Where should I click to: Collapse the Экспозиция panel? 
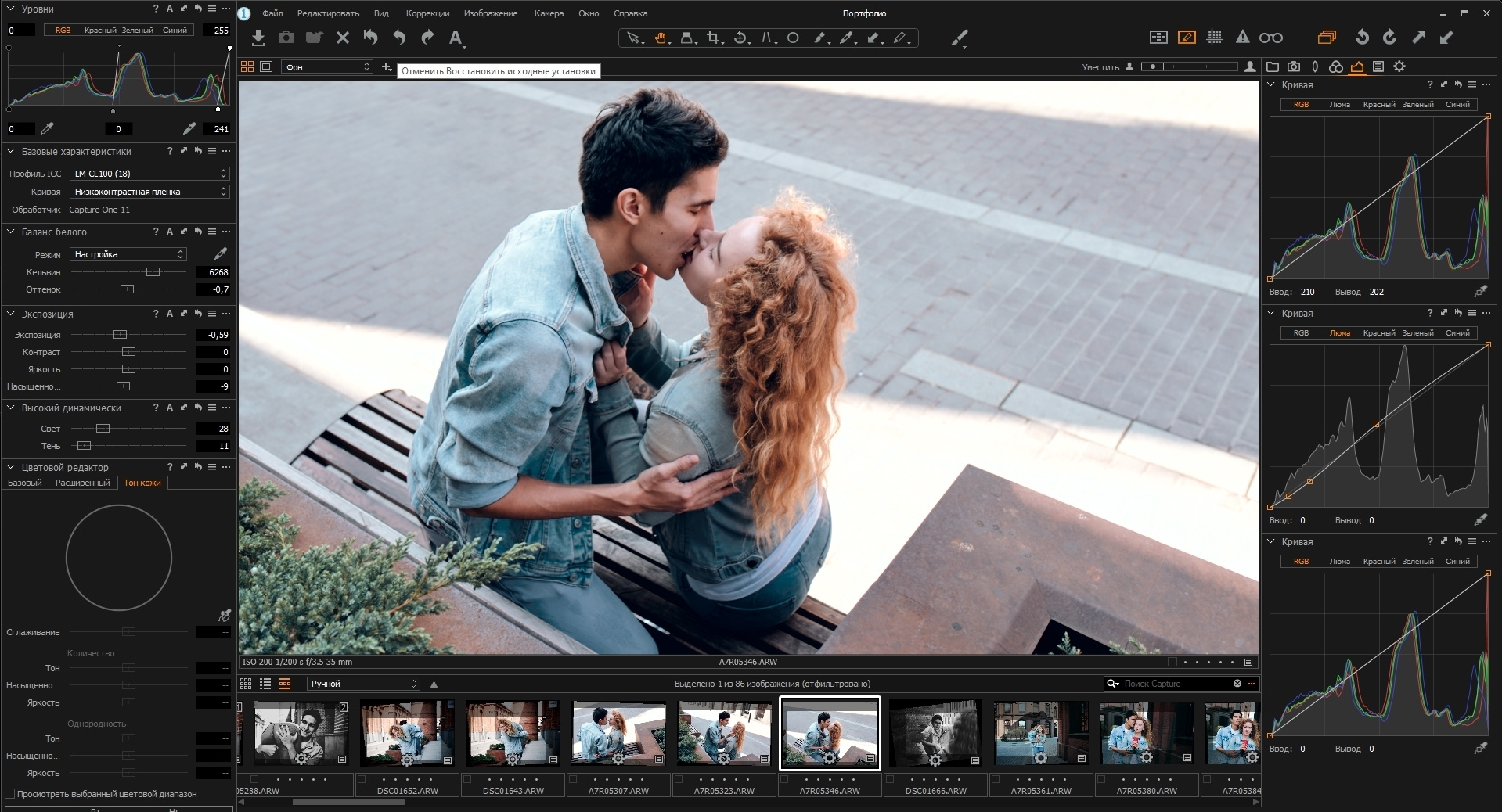(x=11, y=314)
